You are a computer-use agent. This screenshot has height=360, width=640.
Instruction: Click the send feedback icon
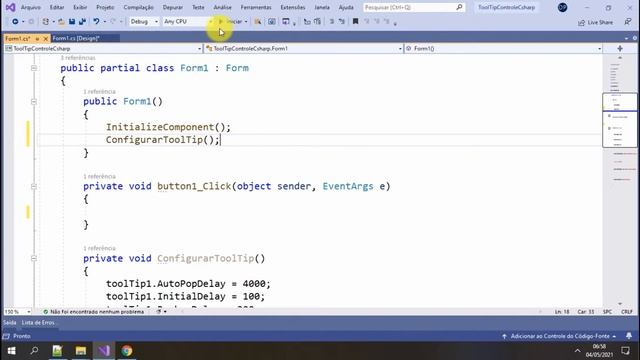(x=628, y=22)
